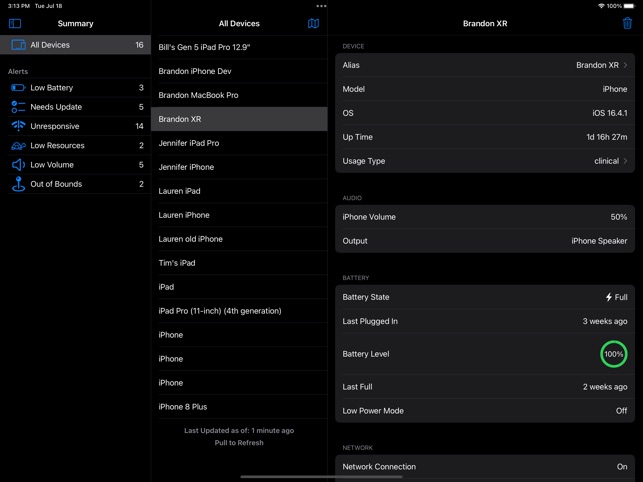The height and width of the screenshot is (482, 643).
Task: Tap the Output iPhone Speaker row
Action: click(x=485, y=241)
